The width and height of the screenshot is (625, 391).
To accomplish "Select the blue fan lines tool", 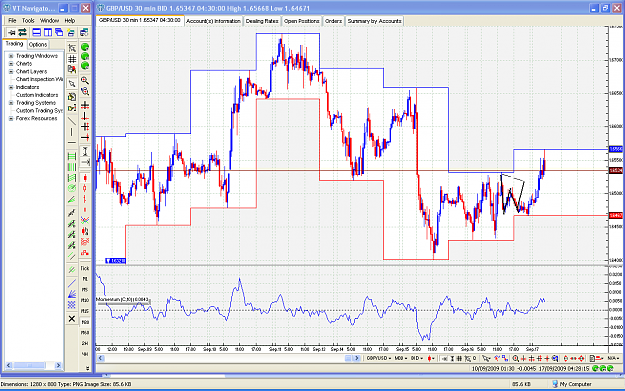I will (72, 294).
